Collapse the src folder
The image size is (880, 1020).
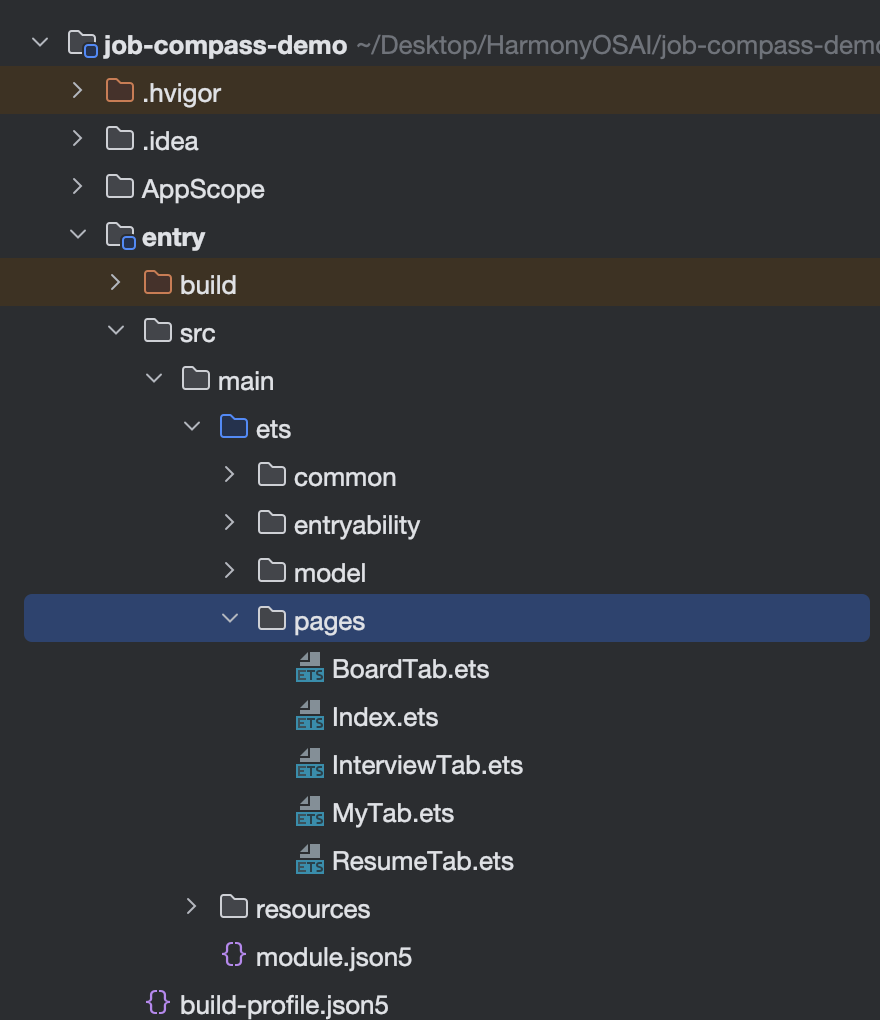[x=116, y=330]
